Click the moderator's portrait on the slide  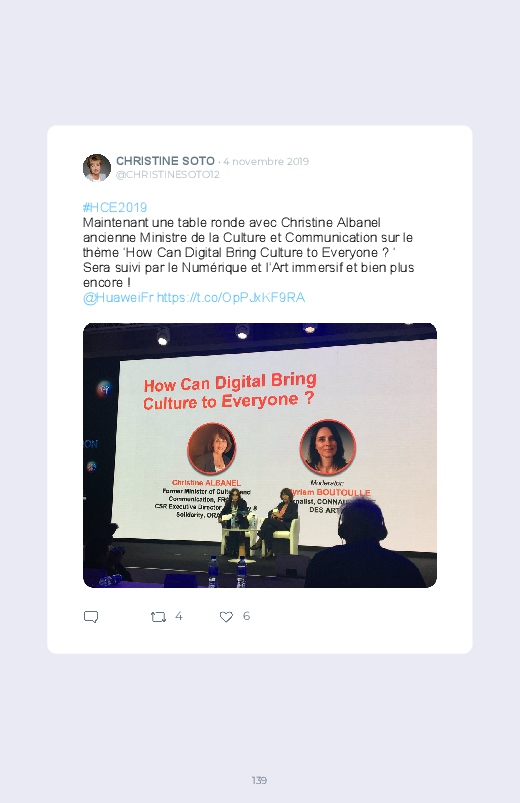(327, 448)
